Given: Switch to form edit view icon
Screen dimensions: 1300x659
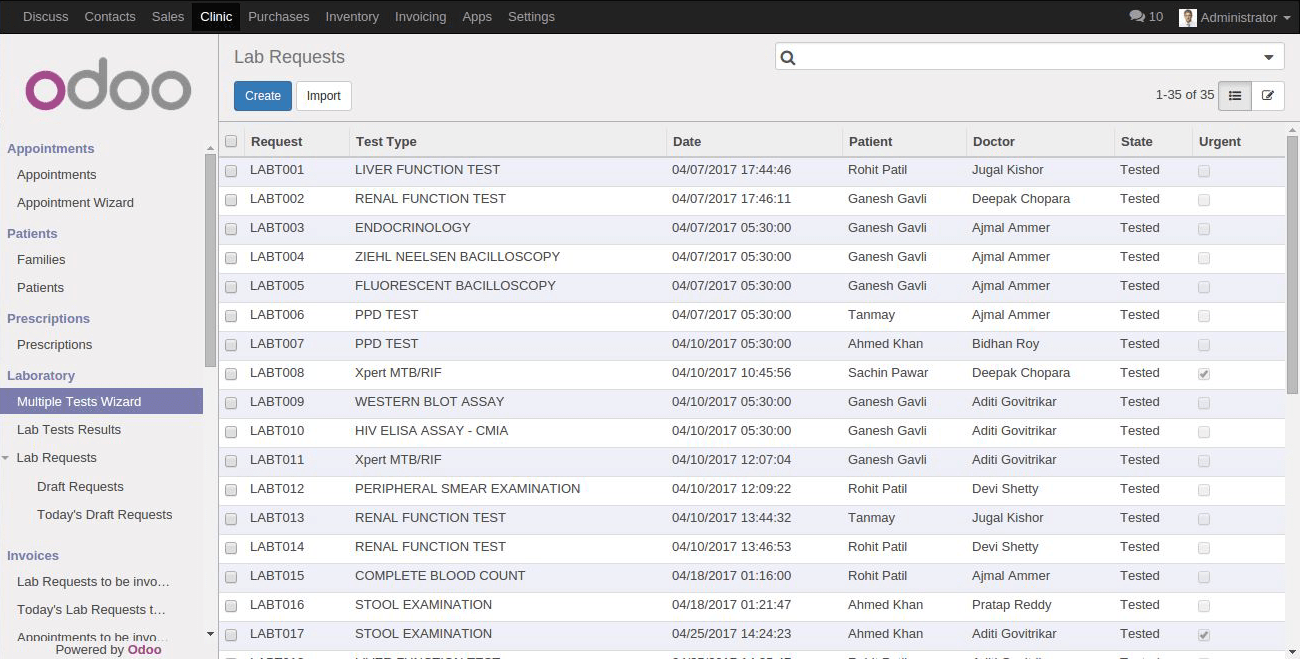Looking at the screenshot, I should coord(1268,96).
